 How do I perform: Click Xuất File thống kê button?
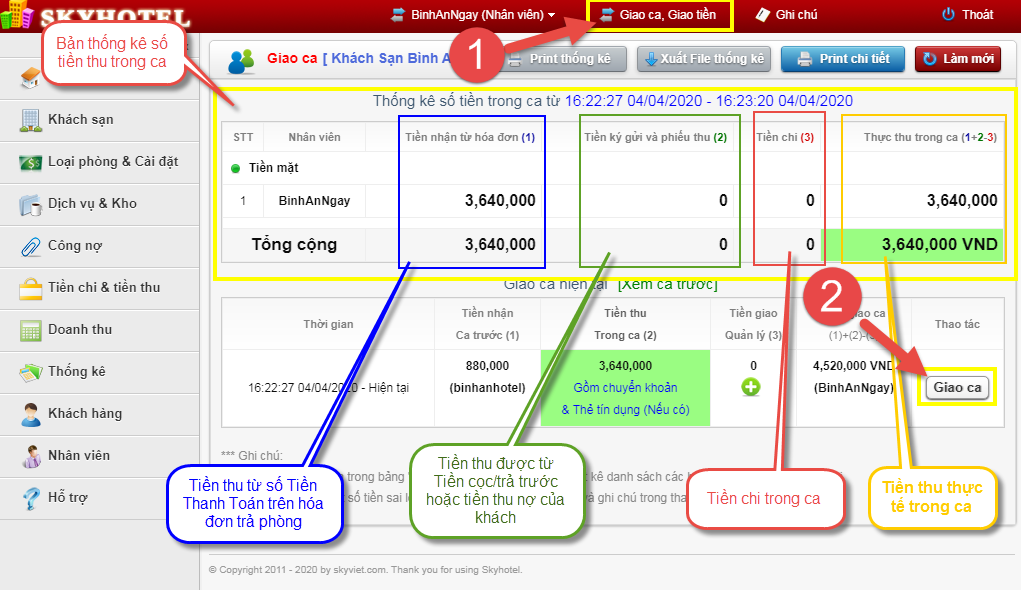point(704,59)
